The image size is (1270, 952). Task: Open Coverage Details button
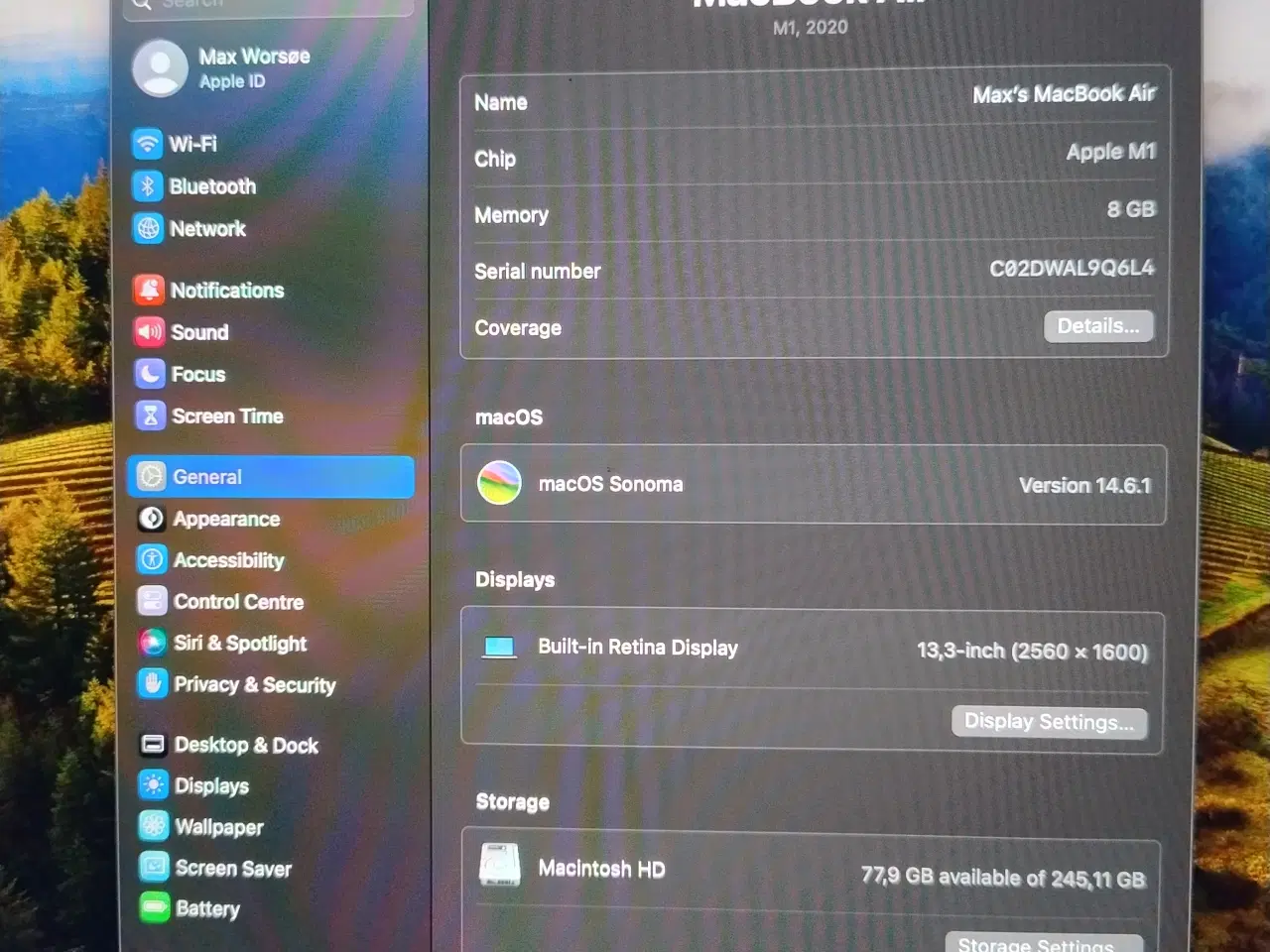(1098, 326)
